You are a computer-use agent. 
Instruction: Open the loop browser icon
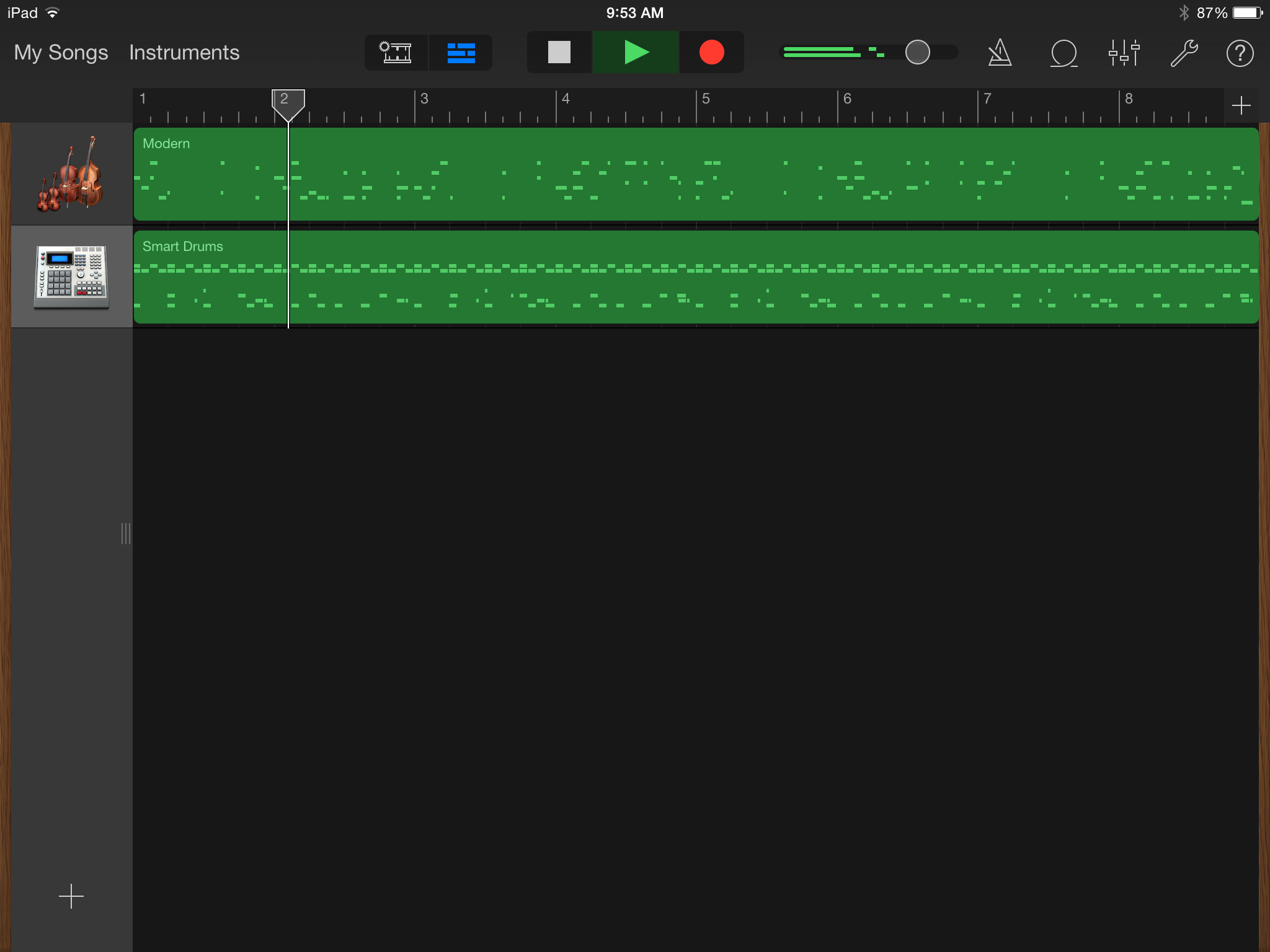[x=1064, y=53]
